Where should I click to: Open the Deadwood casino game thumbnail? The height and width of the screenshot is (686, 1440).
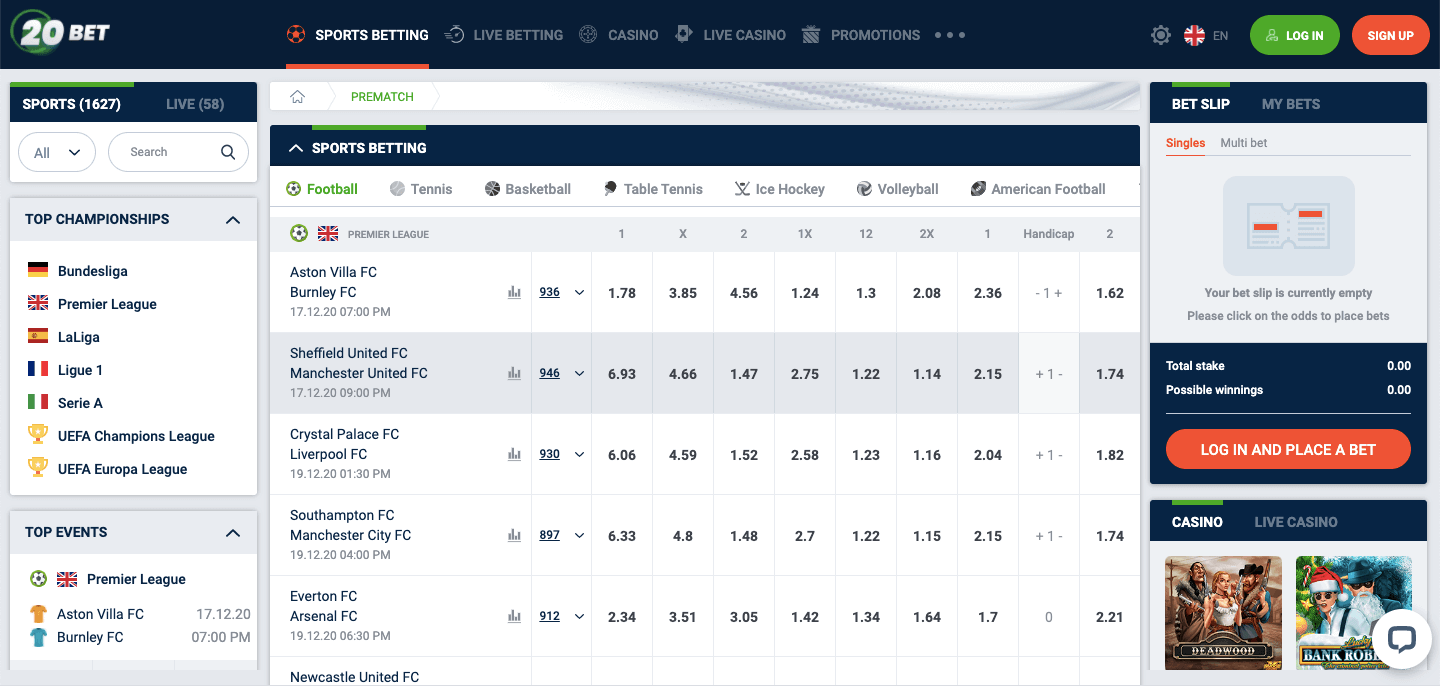(x=1224, y=613)
